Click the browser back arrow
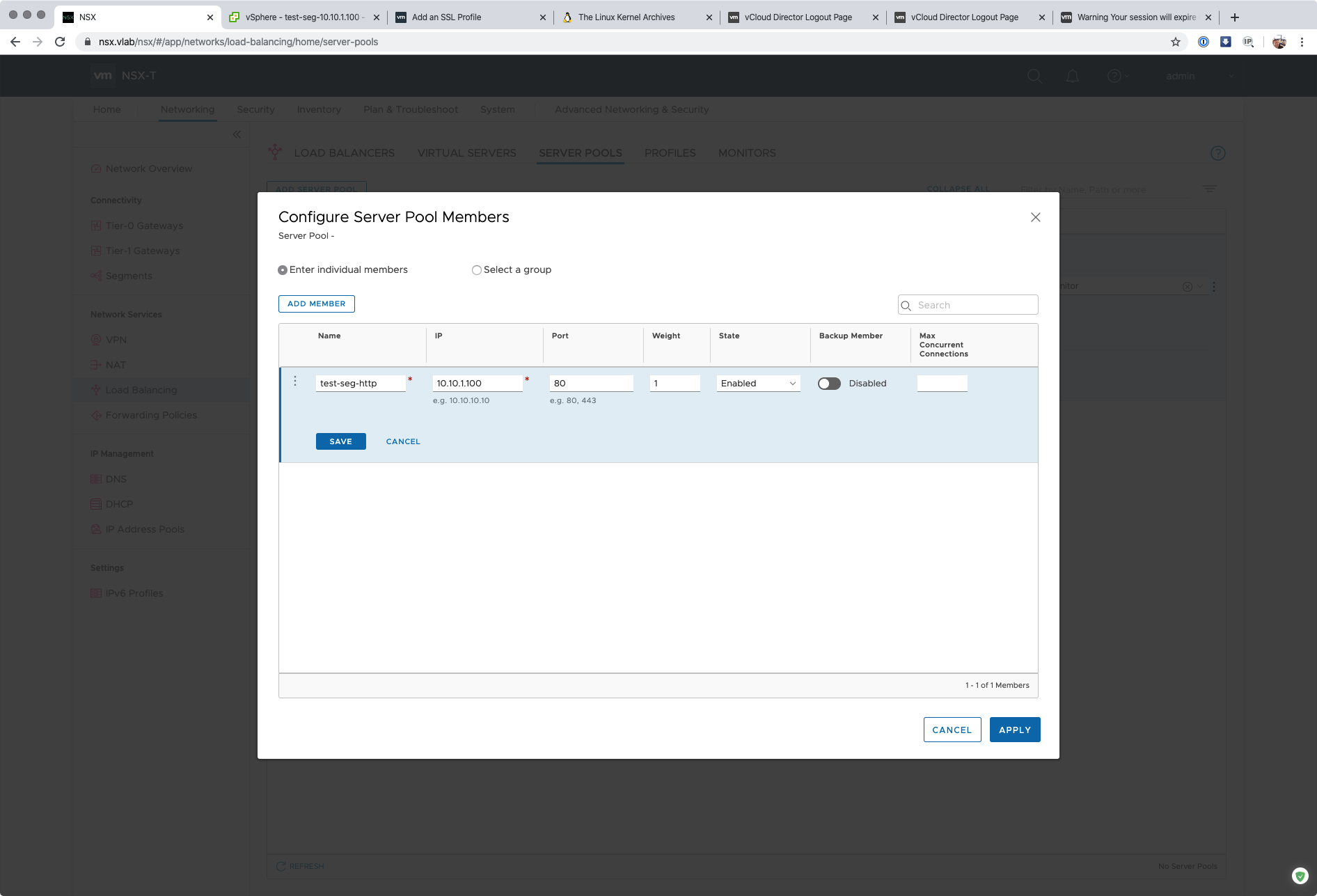The height and width of the screenshot is (896, 1317). pos(15,42)
